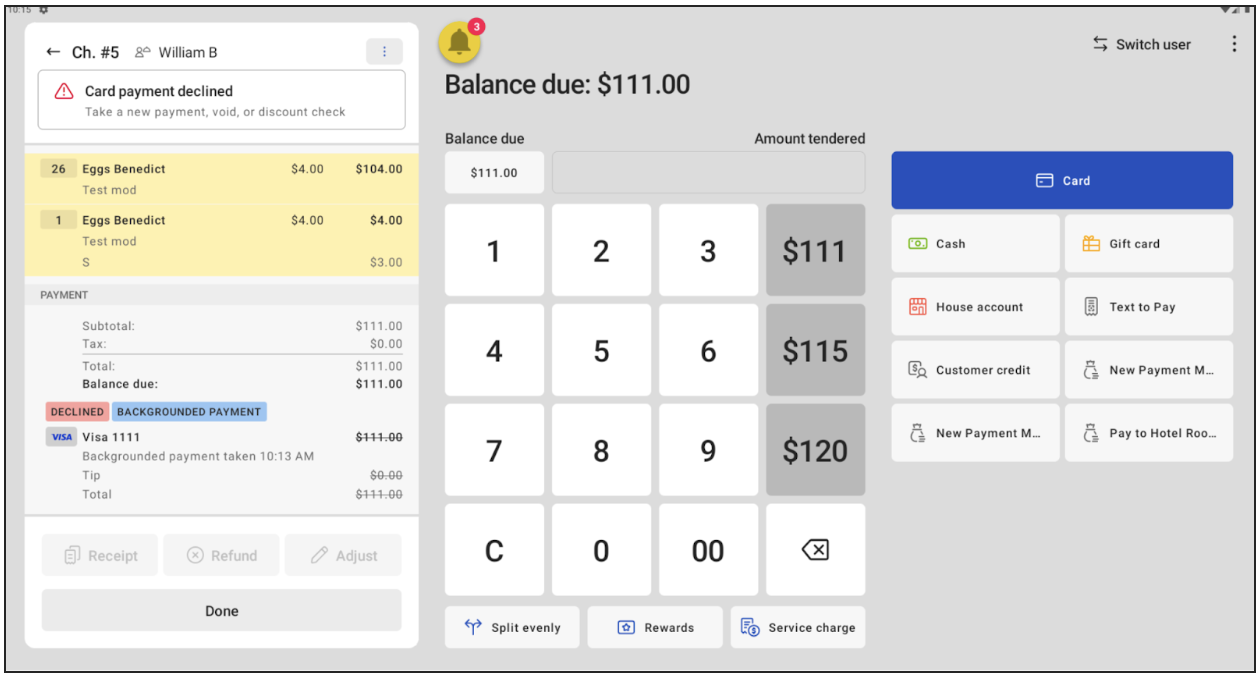Screen dimensions: 1258x678
Task: Click the Amount tendered input field
Action: point(708,172)
